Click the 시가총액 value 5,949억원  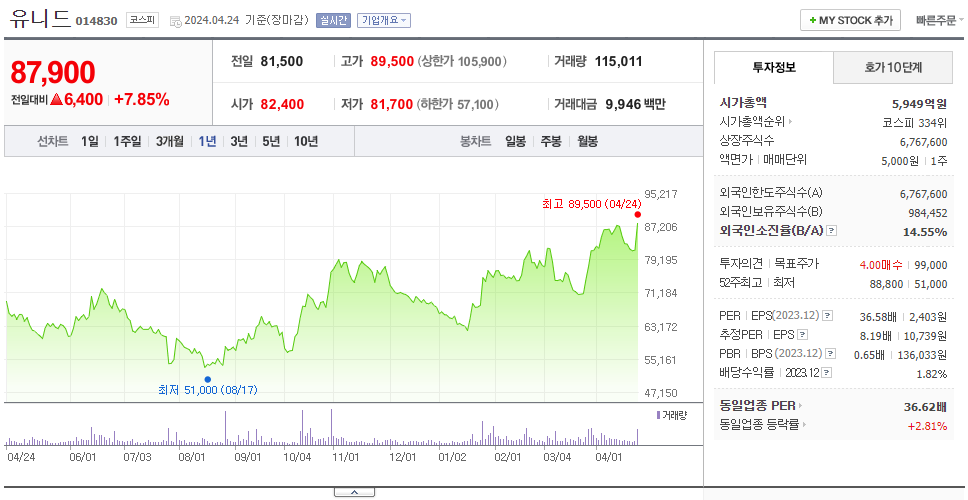(x=919, y=104)
